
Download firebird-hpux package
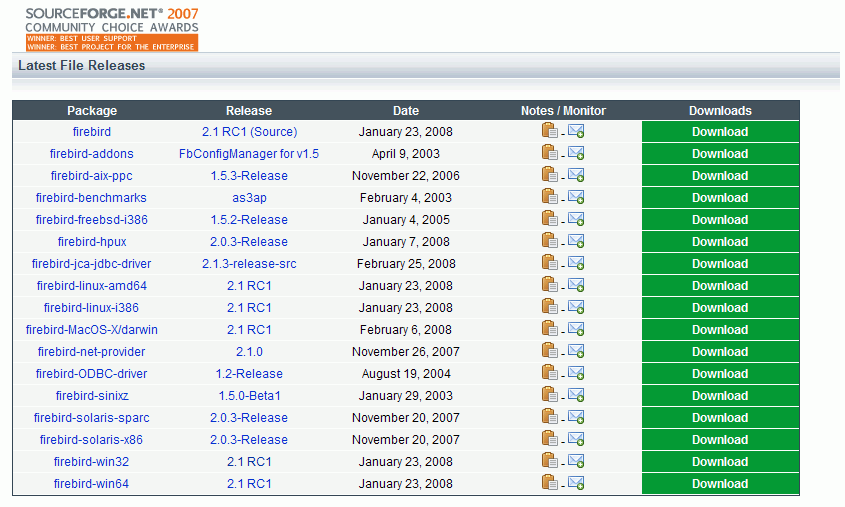[x=720, y=241]
